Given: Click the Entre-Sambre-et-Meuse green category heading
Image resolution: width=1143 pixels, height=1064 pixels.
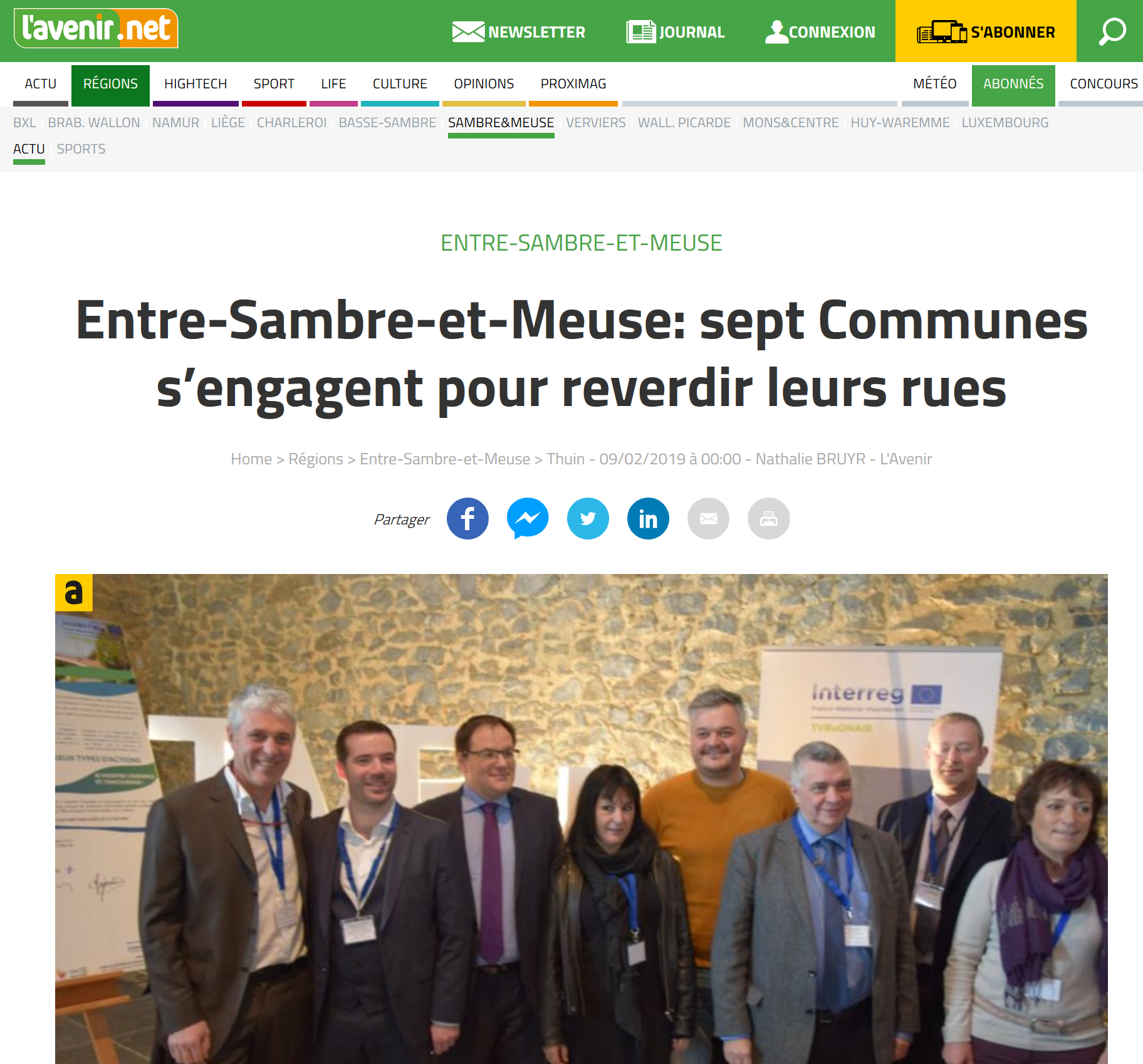Looking at the screenshot, I should tap(581, 243).
